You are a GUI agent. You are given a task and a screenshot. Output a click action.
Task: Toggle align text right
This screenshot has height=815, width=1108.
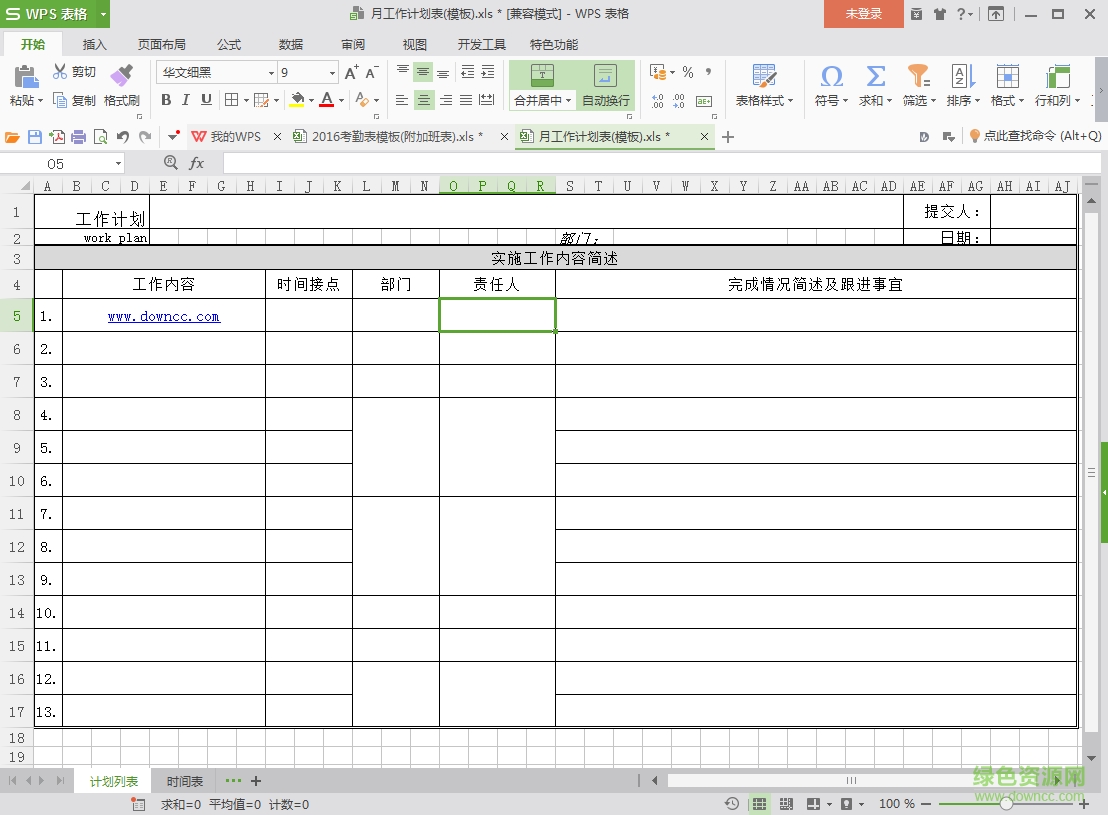point(446,100)
